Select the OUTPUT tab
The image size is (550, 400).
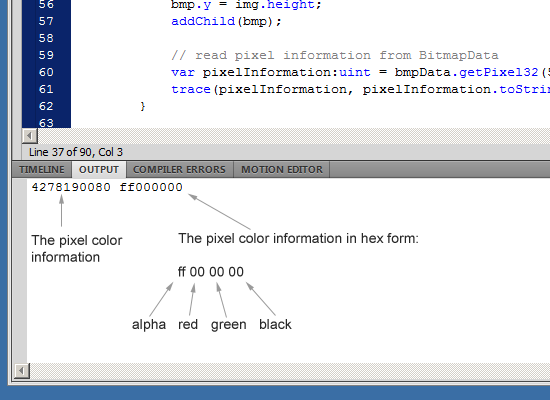[99, 169]
